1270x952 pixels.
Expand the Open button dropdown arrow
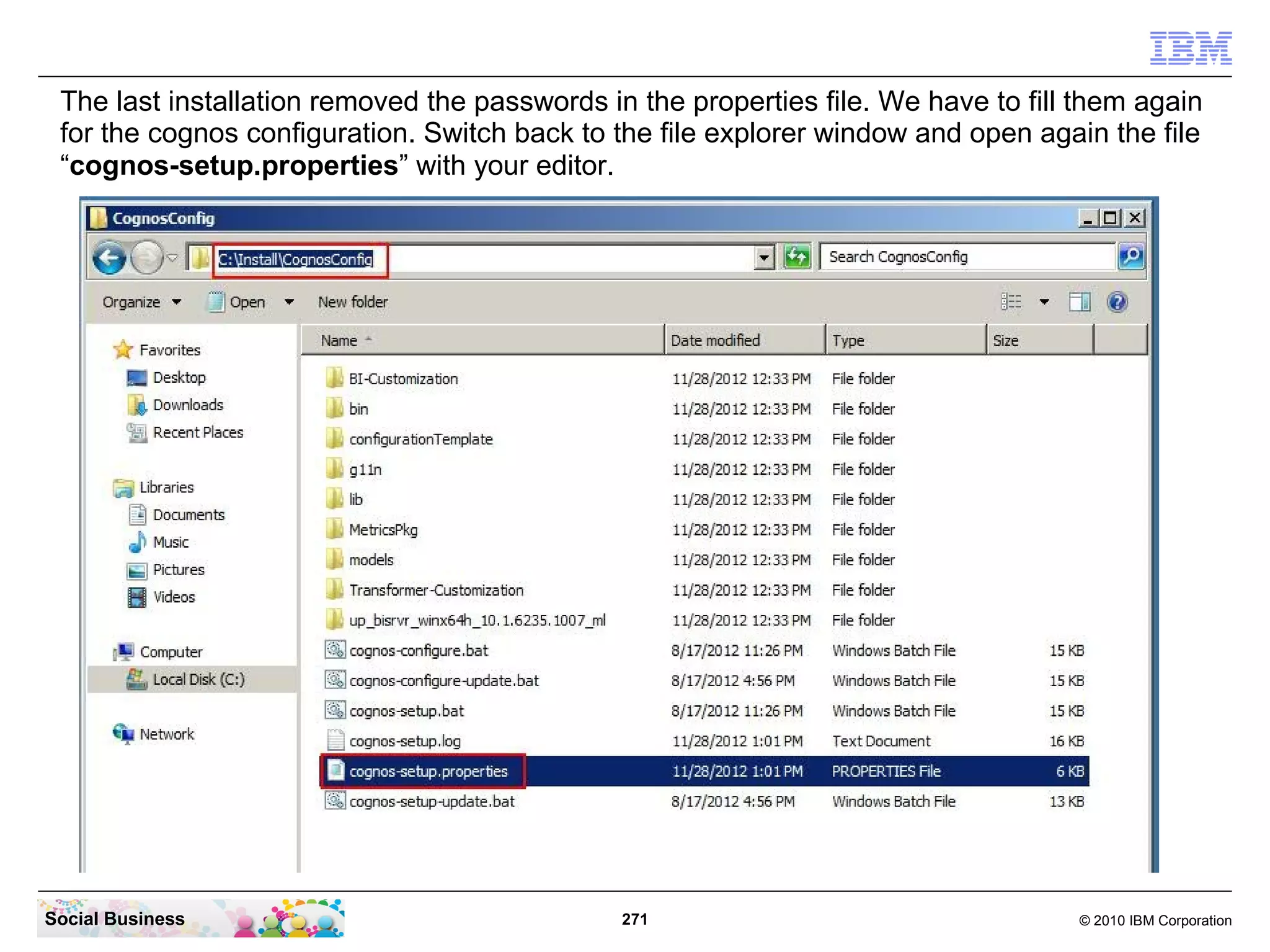[289, 302]
